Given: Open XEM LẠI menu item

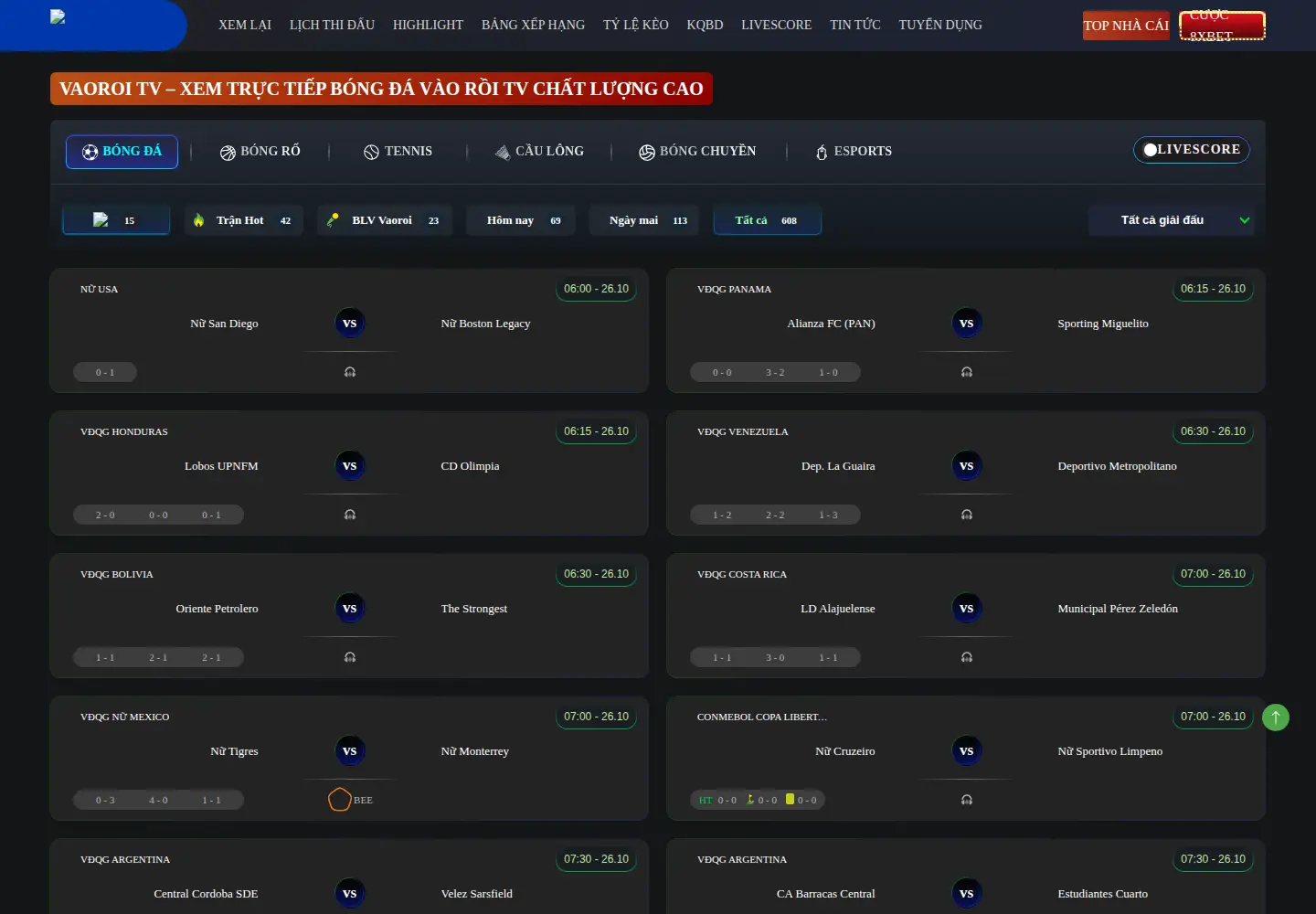Looking at the screenshot, I should [245, 26].
